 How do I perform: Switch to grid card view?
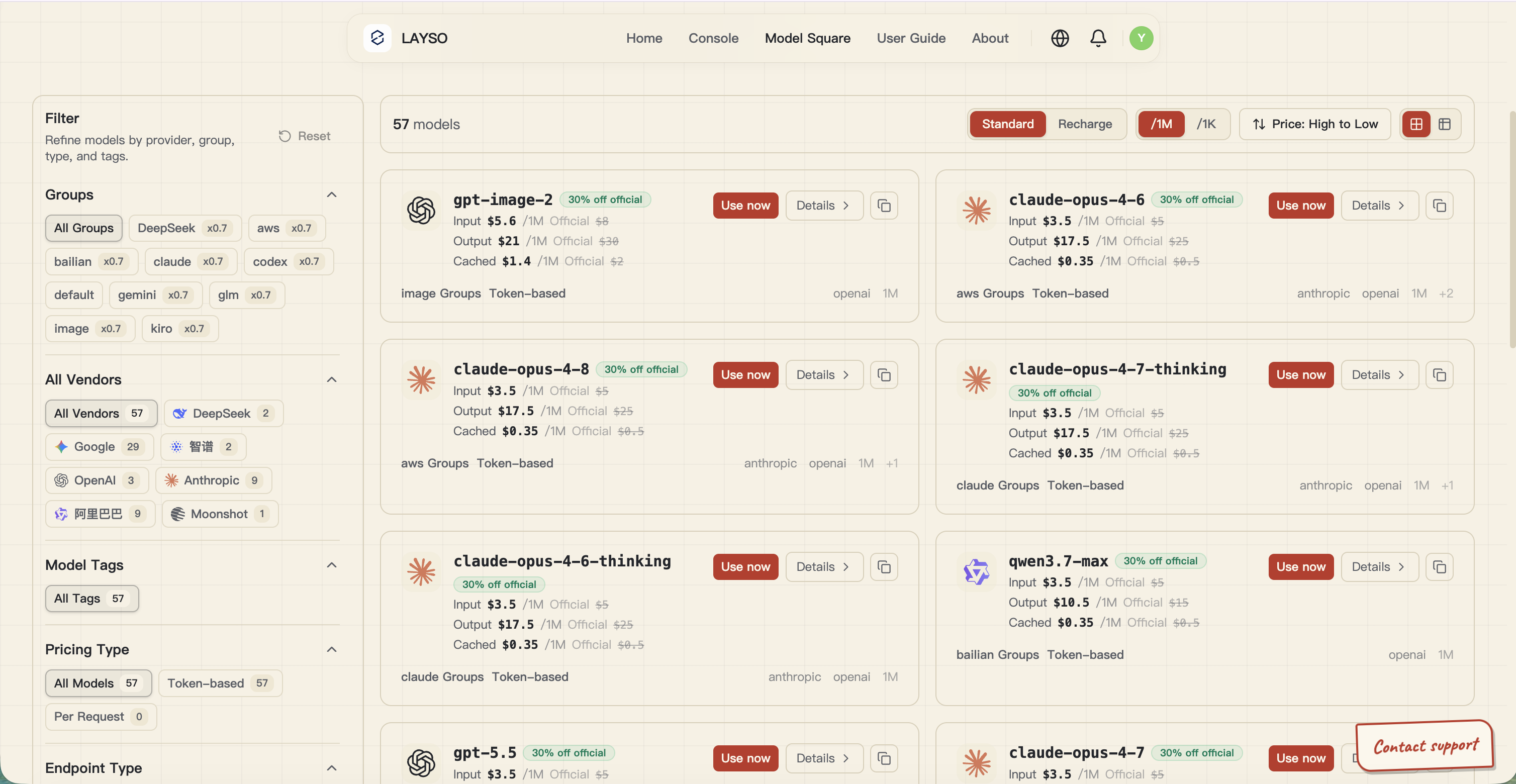tap(1416, 124)
